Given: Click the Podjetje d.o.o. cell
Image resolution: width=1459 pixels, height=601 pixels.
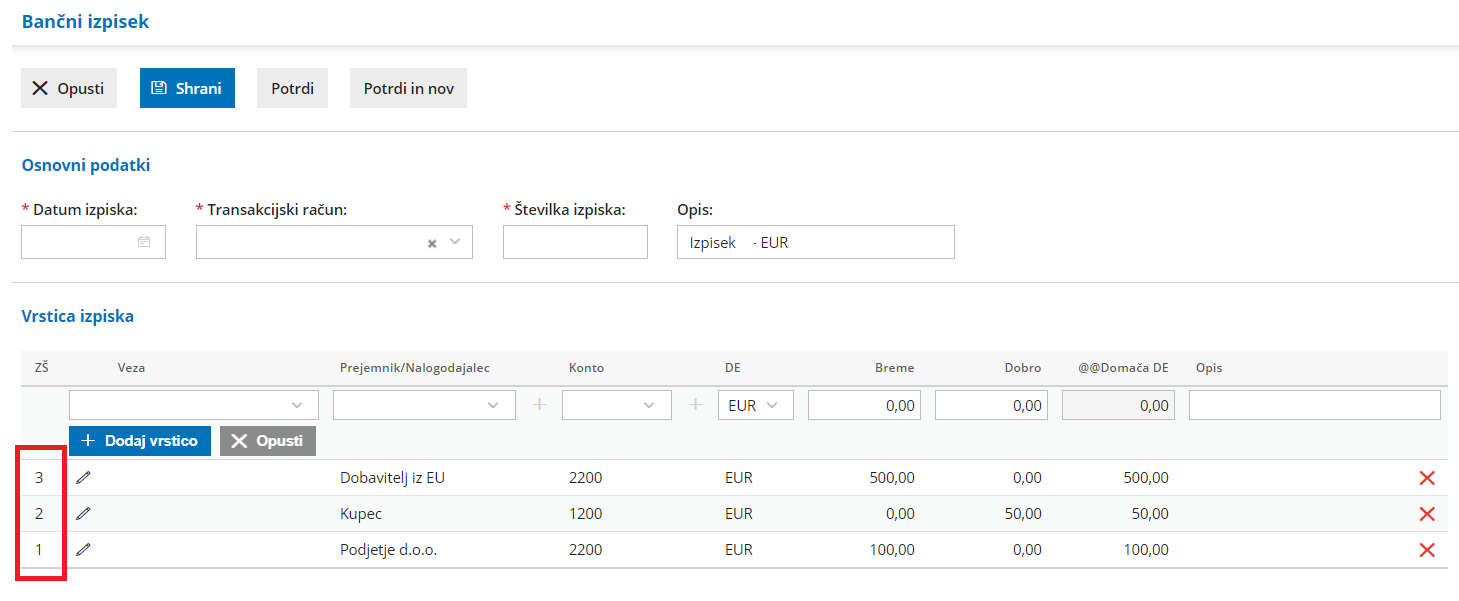Looking at the screenshot, I should click(389, 550).
